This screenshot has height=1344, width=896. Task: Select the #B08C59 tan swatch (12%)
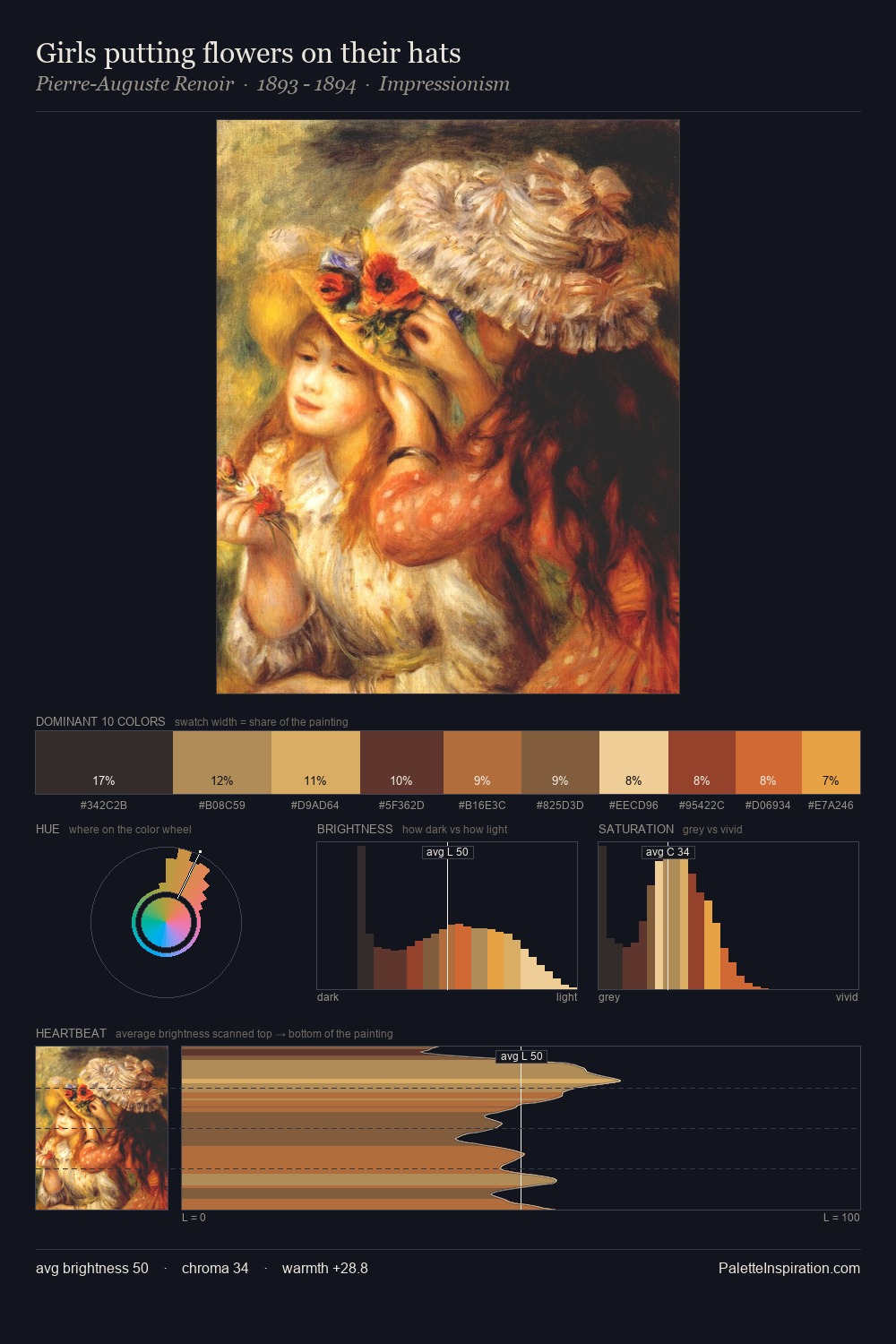click(x=222, y=762)
